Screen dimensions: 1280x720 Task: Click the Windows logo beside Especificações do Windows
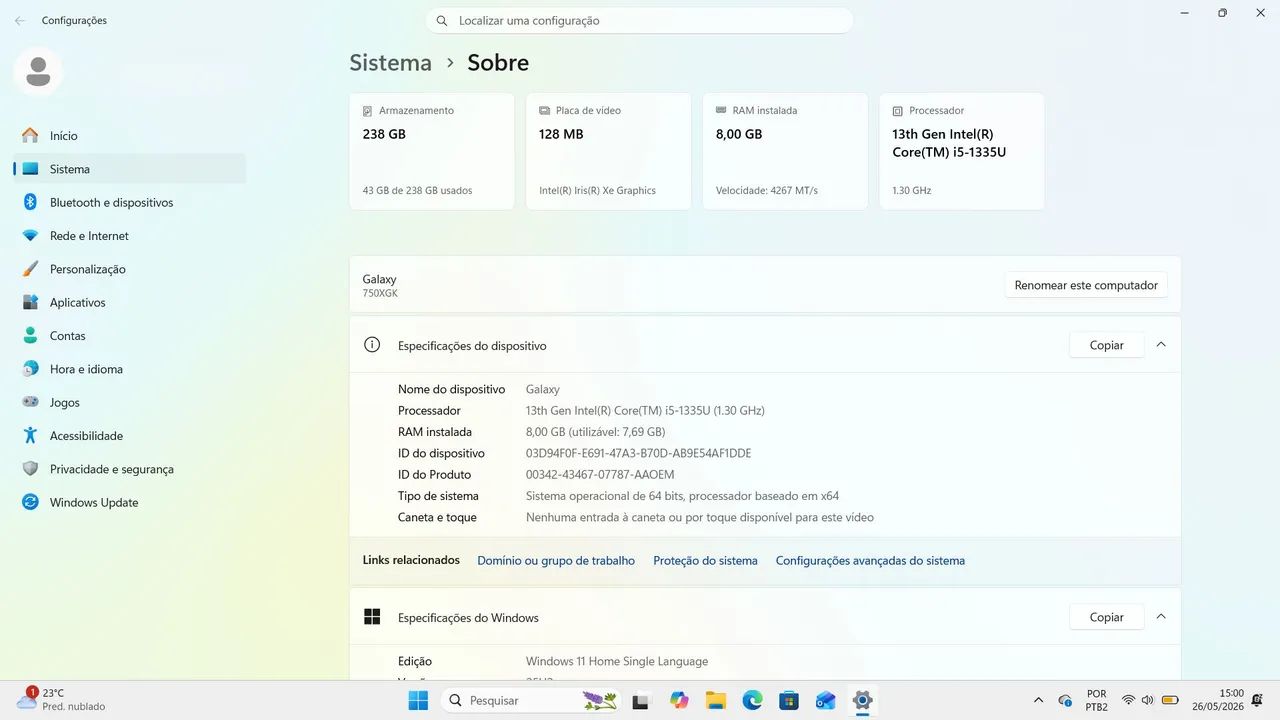[372, 617]
